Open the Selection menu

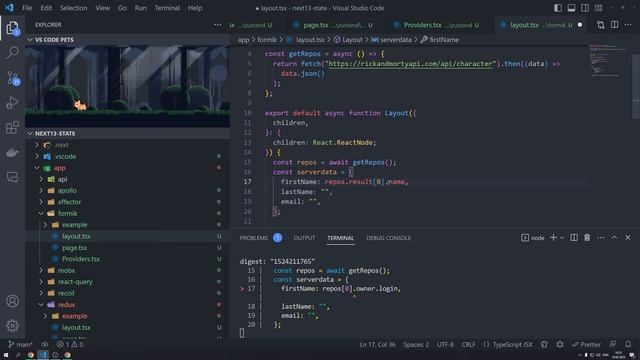tap(73, 8)
